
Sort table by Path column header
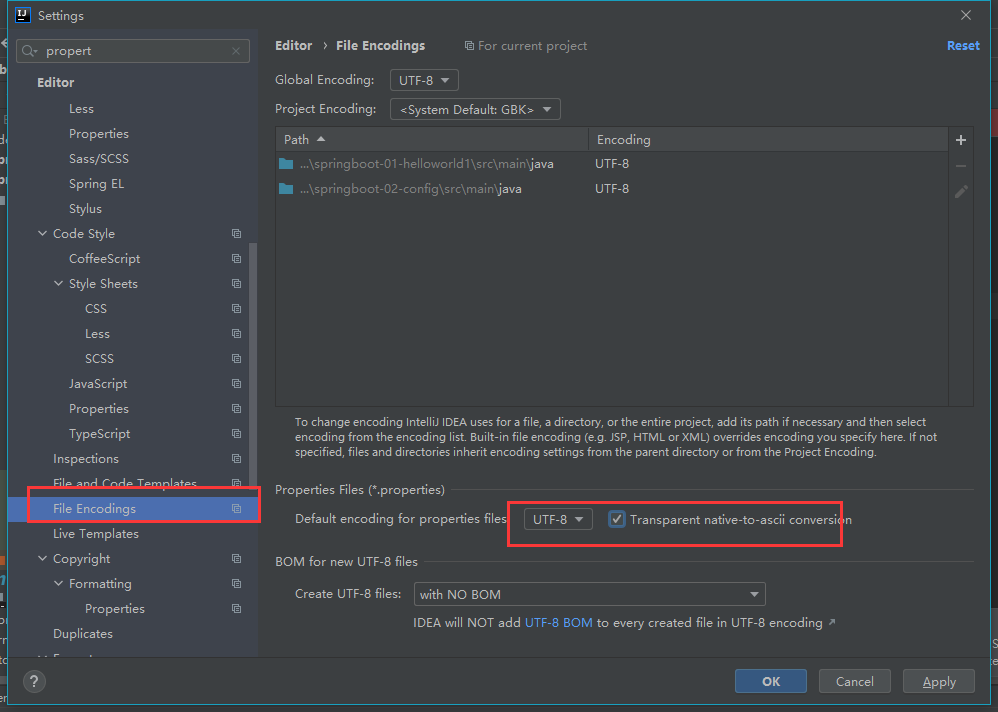[x=432, y=139]
